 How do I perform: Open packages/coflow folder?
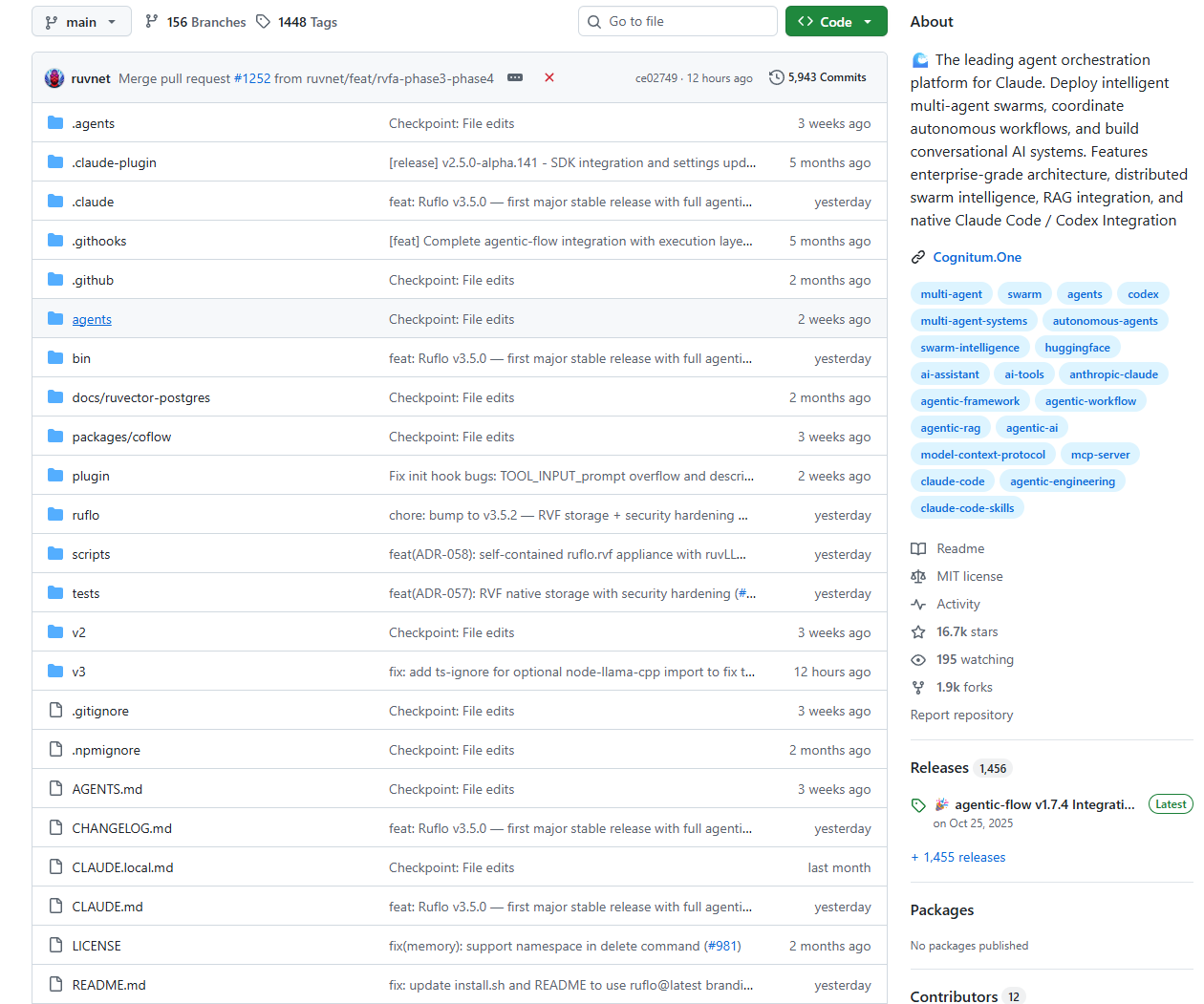click(121, 437)
